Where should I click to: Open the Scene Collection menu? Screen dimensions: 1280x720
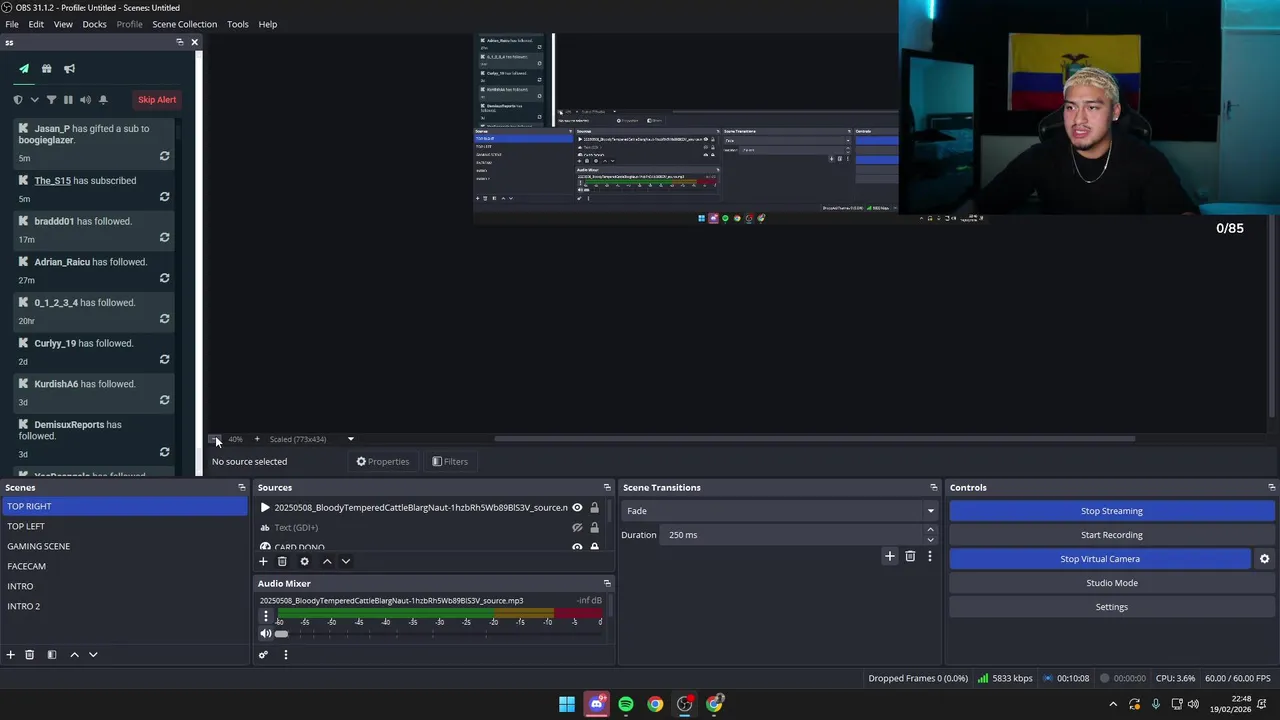pyautogui.click(x=184, y=24)
